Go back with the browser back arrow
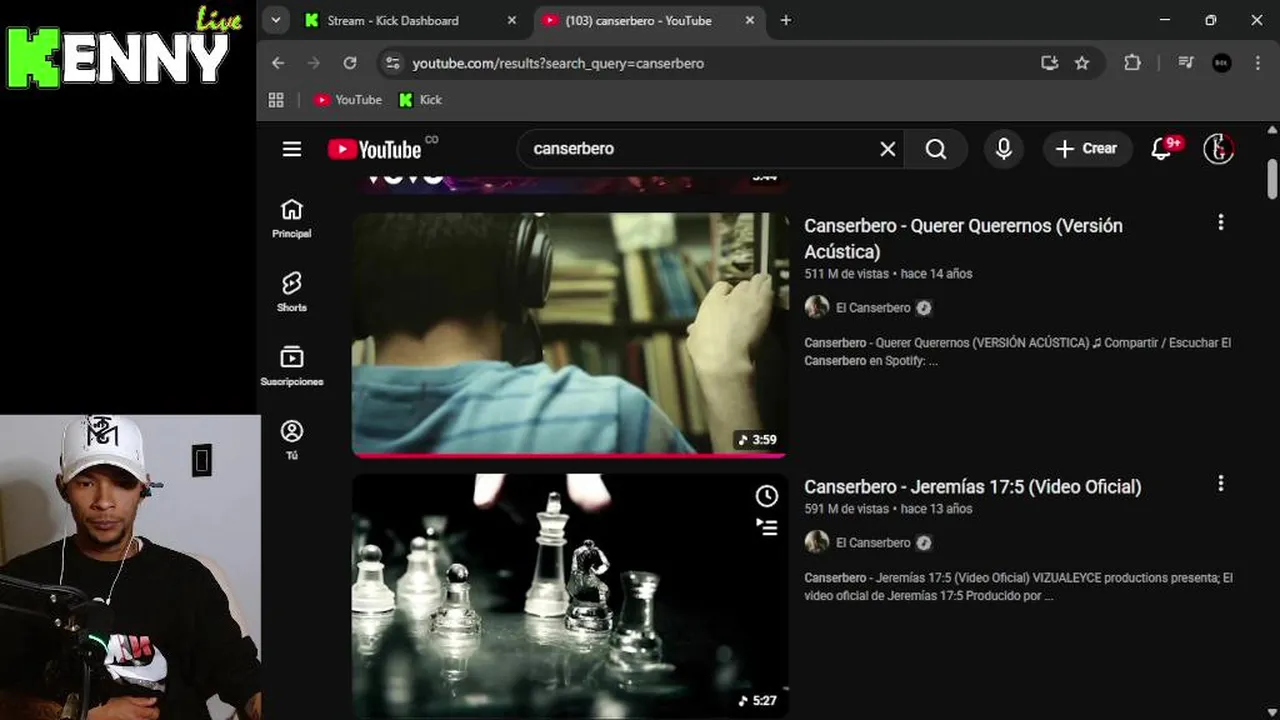Viewport: 1280px width, 720px height. (278, 63)
